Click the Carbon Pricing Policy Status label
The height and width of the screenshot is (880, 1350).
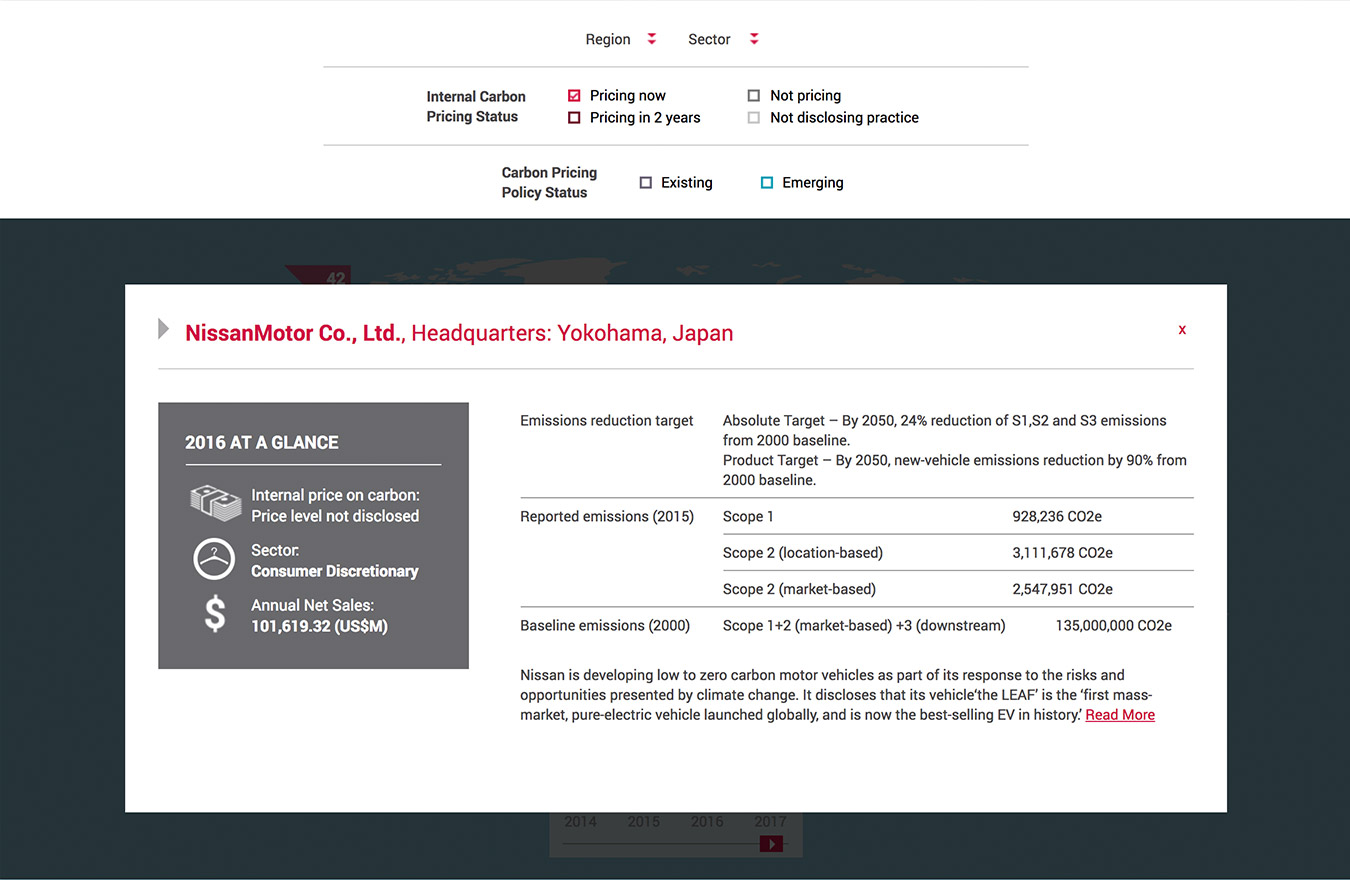[x=549, y=182]
